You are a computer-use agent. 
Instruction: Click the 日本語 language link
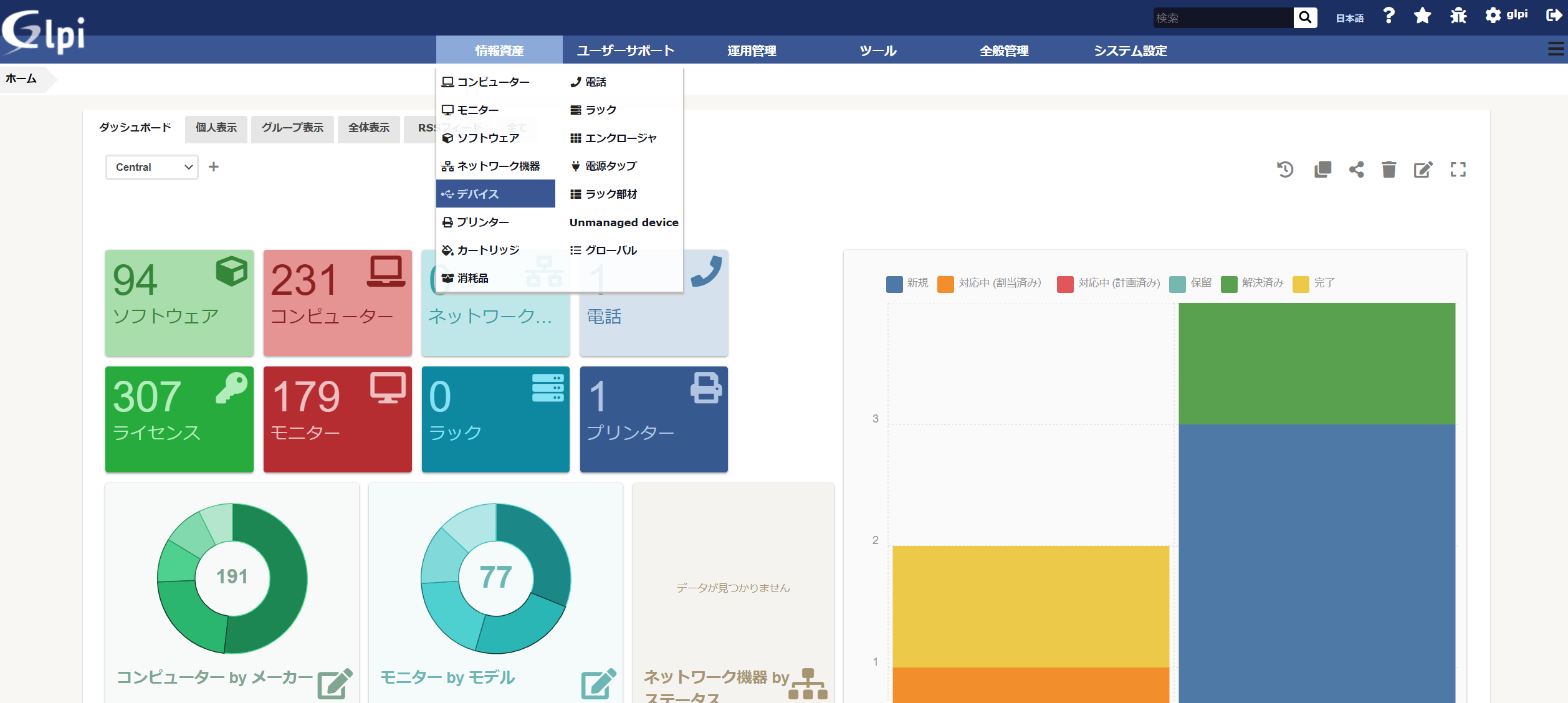point(1349,18)
